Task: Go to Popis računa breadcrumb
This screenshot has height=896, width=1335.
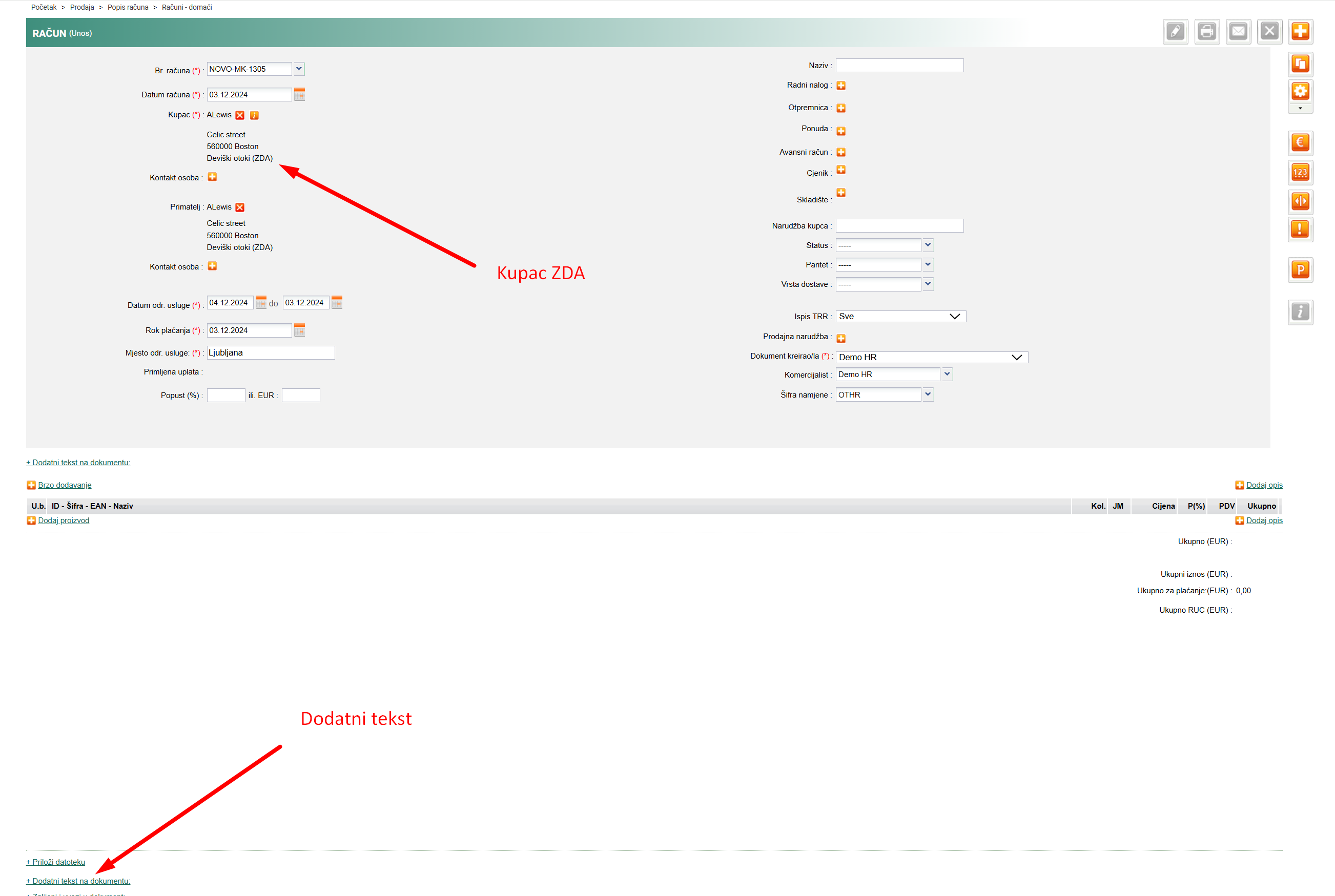Action: pos(128,8)
